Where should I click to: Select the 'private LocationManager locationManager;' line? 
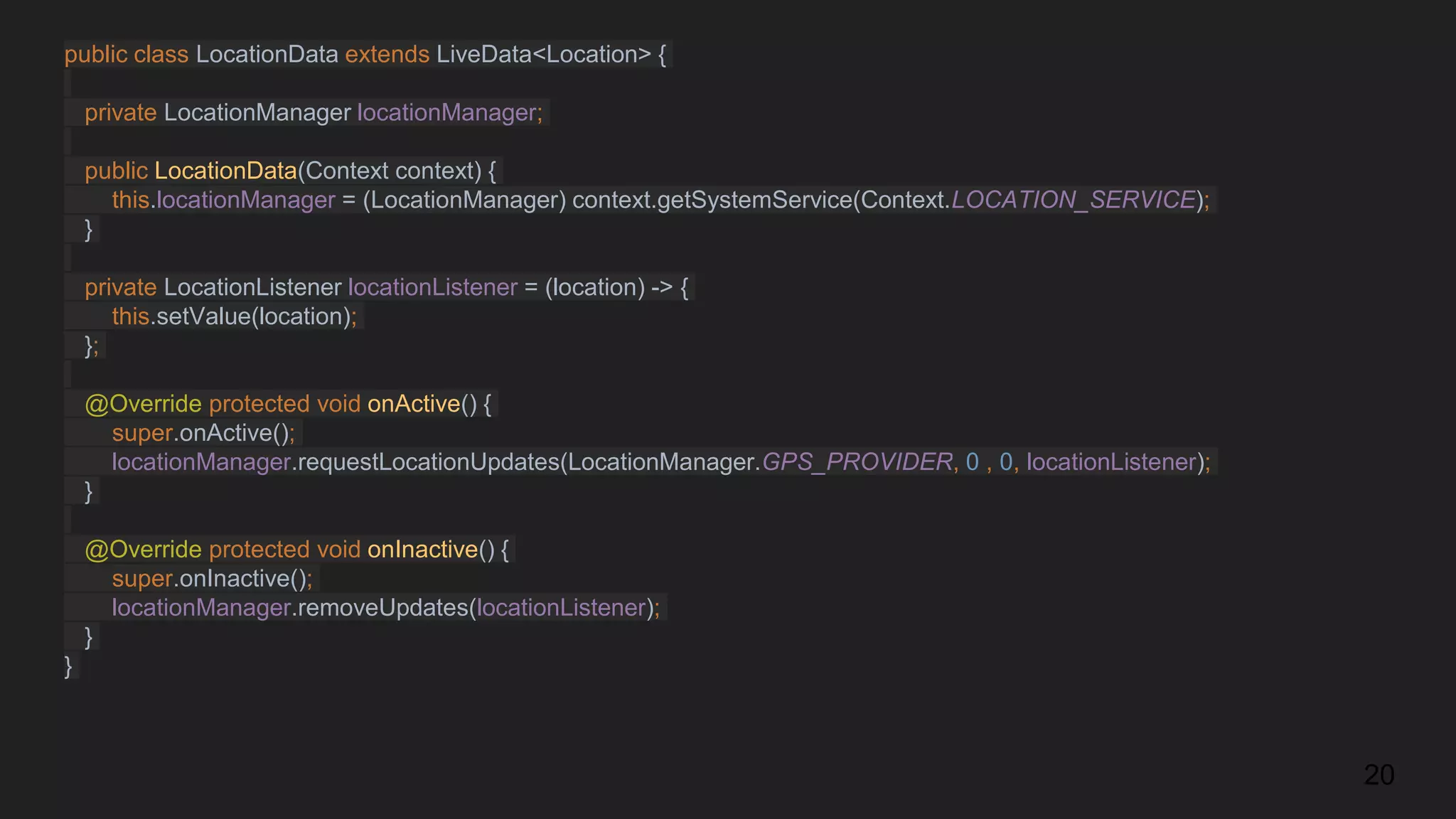point(314,113)
